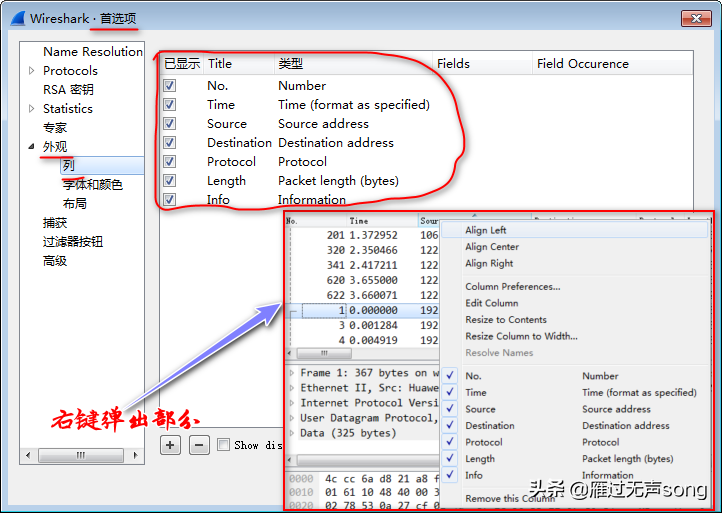Expand the Internet Protocol Version row
Viewport: 722px width, 513px height.
coord(291,403)
